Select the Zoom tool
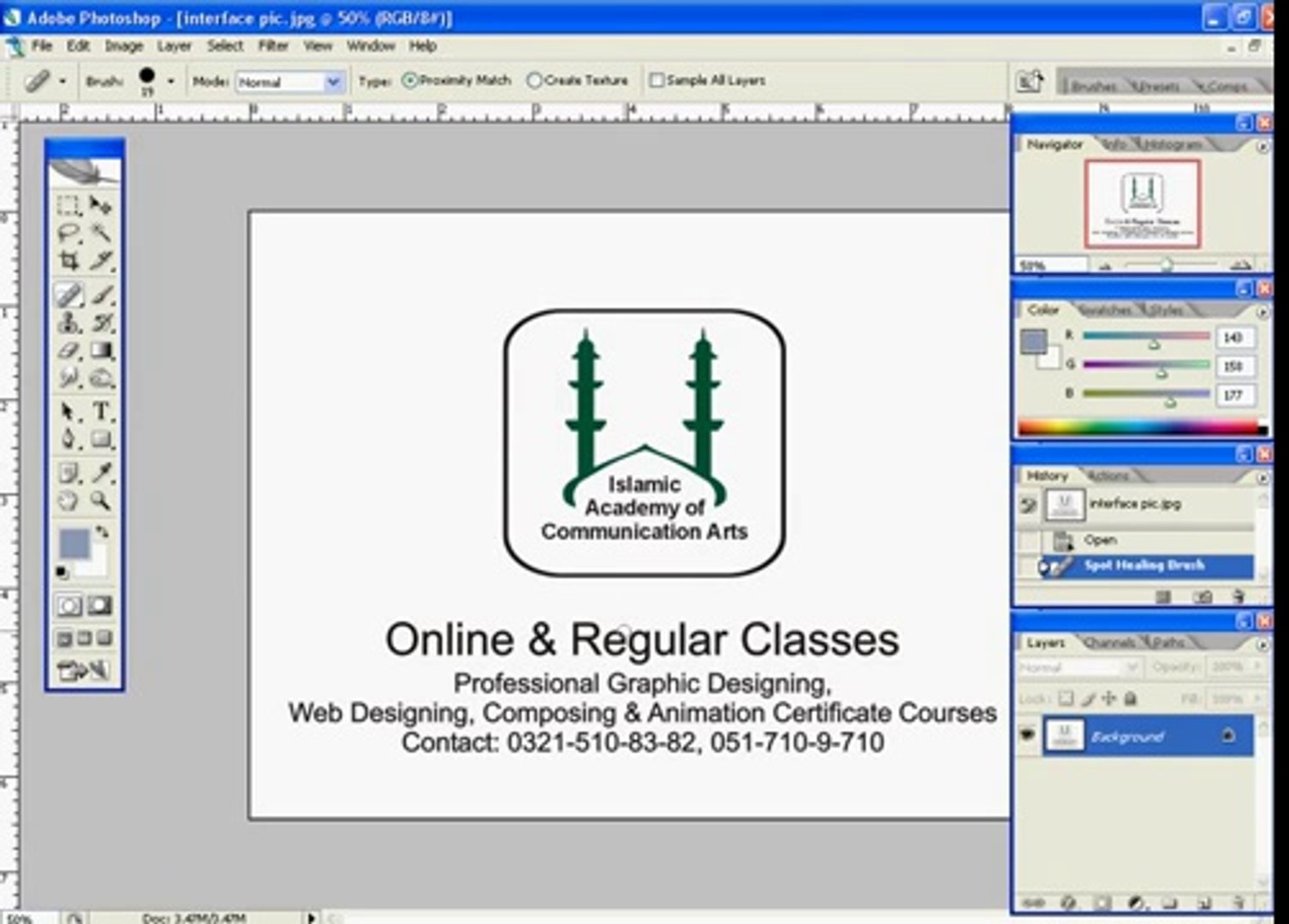 pos(101,500)
